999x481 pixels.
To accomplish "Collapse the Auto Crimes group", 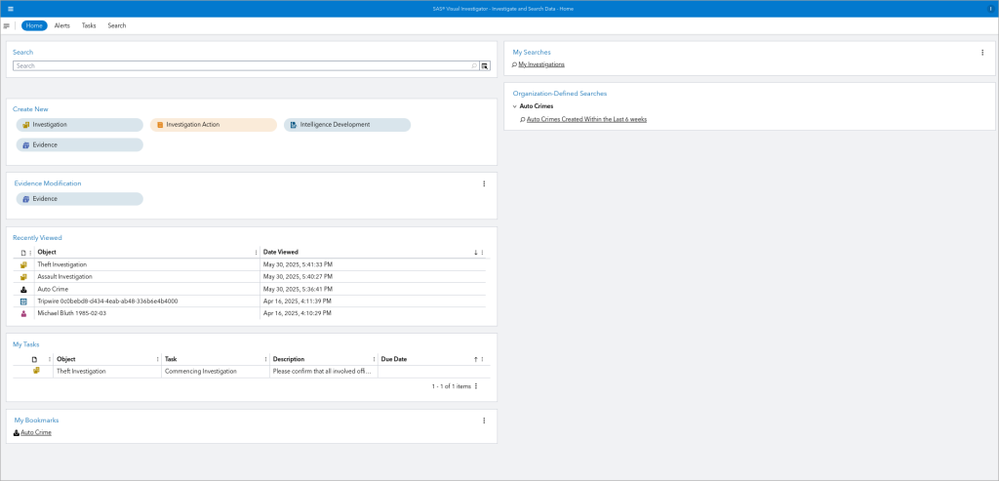I will 515,106.
